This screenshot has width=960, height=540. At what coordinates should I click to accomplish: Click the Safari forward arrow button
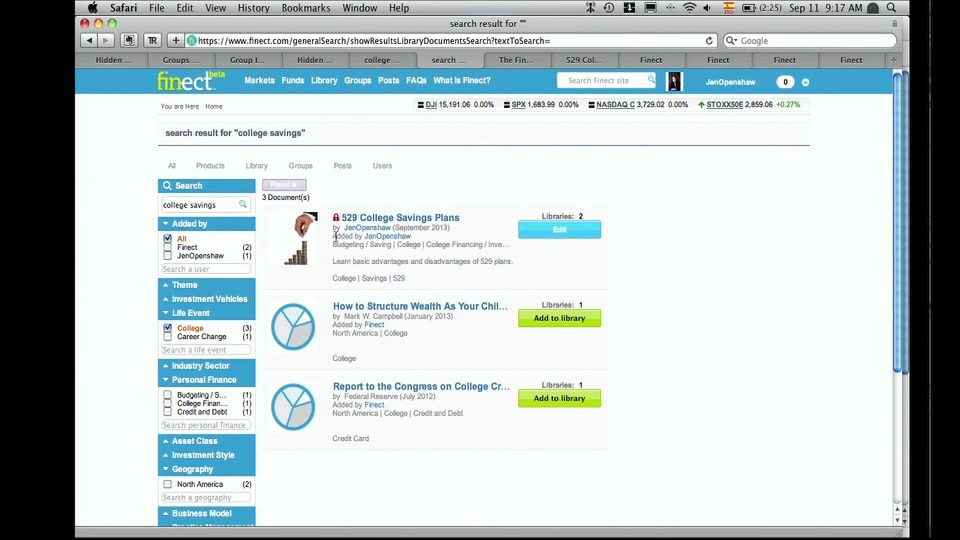point(106,40)
